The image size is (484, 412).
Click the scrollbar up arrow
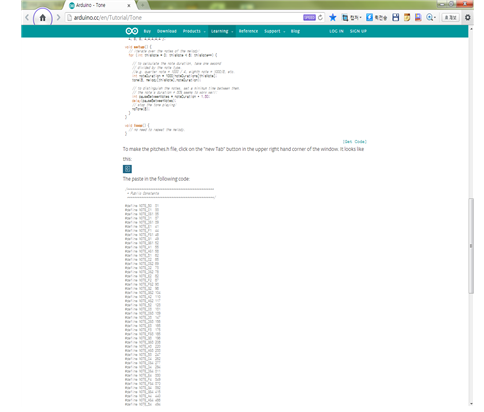click(x=471, y=29)
